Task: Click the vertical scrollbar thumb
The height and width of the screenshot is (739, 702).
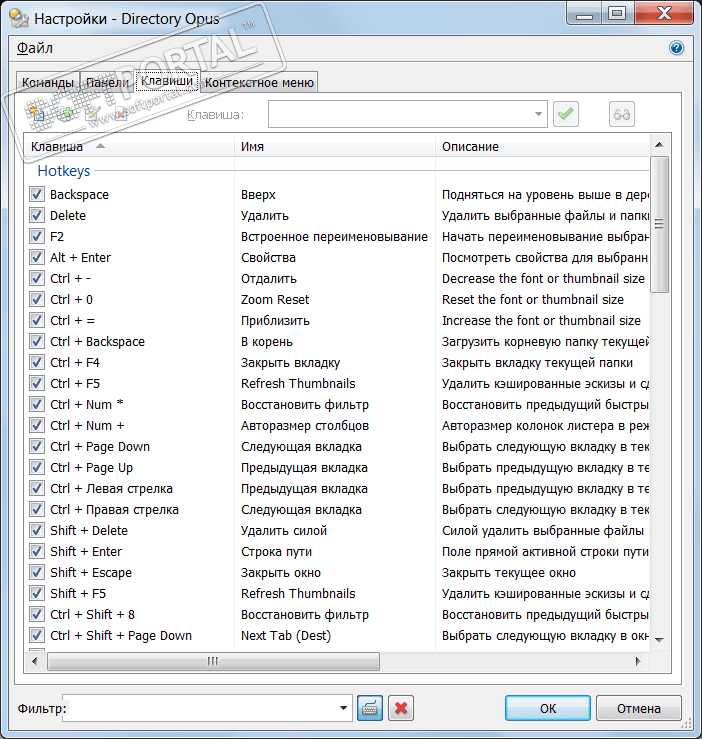Action: tap(659, 224)
